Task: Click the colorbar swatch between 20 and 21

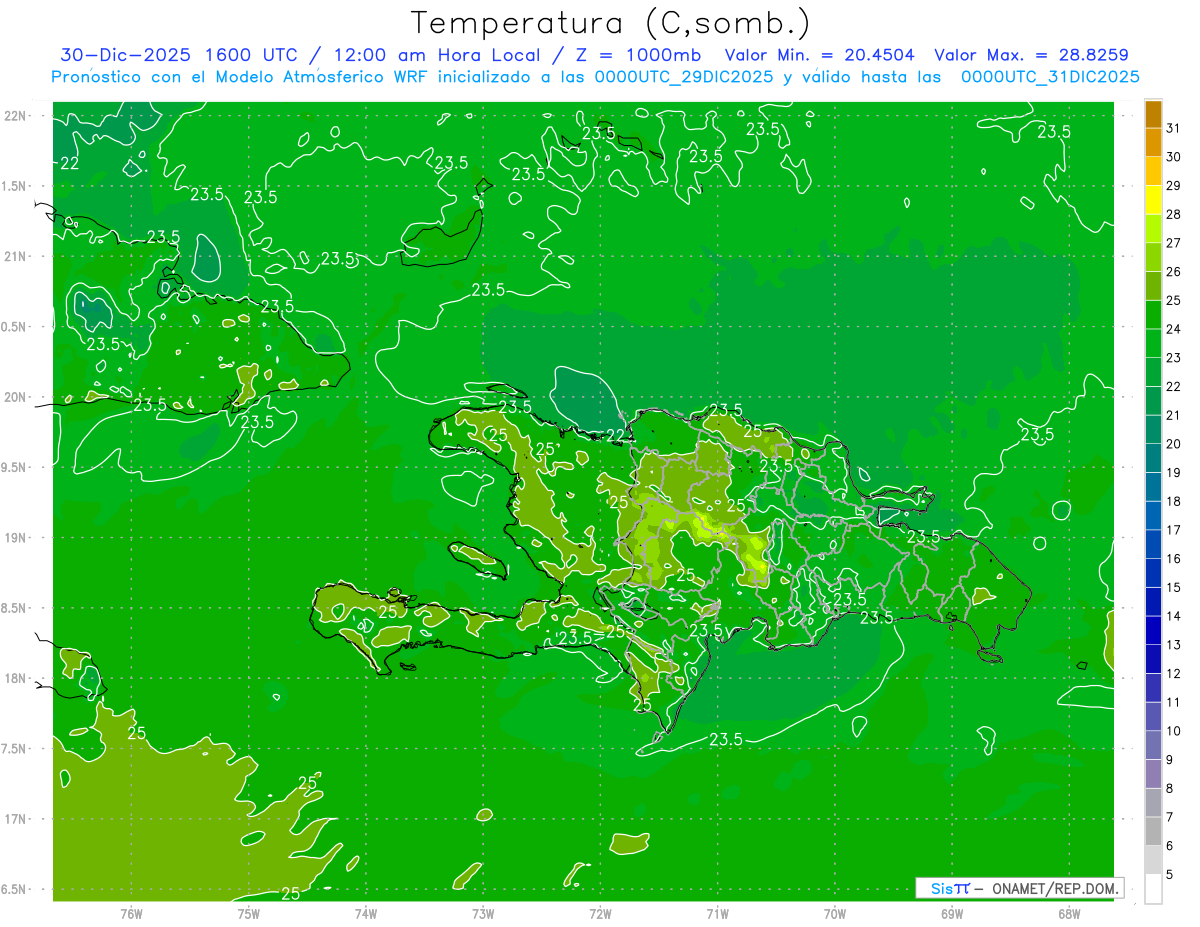Action: (1153, 430)
